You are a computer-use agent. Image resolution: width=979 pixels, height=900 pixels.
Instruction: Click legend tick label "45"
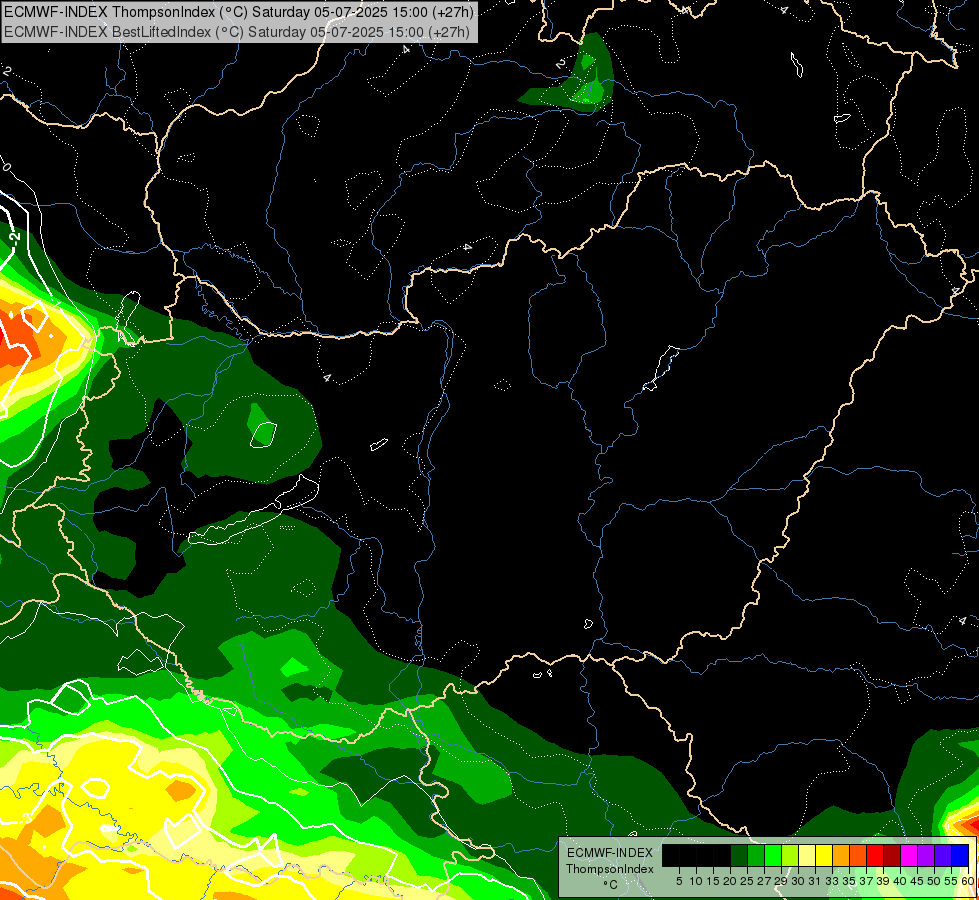[918, 881]
